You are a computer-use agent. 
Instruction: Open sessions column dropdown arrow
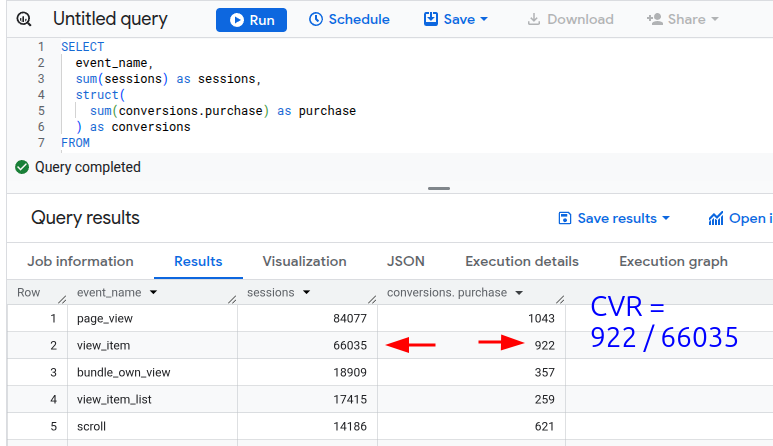tap(306, 293)
